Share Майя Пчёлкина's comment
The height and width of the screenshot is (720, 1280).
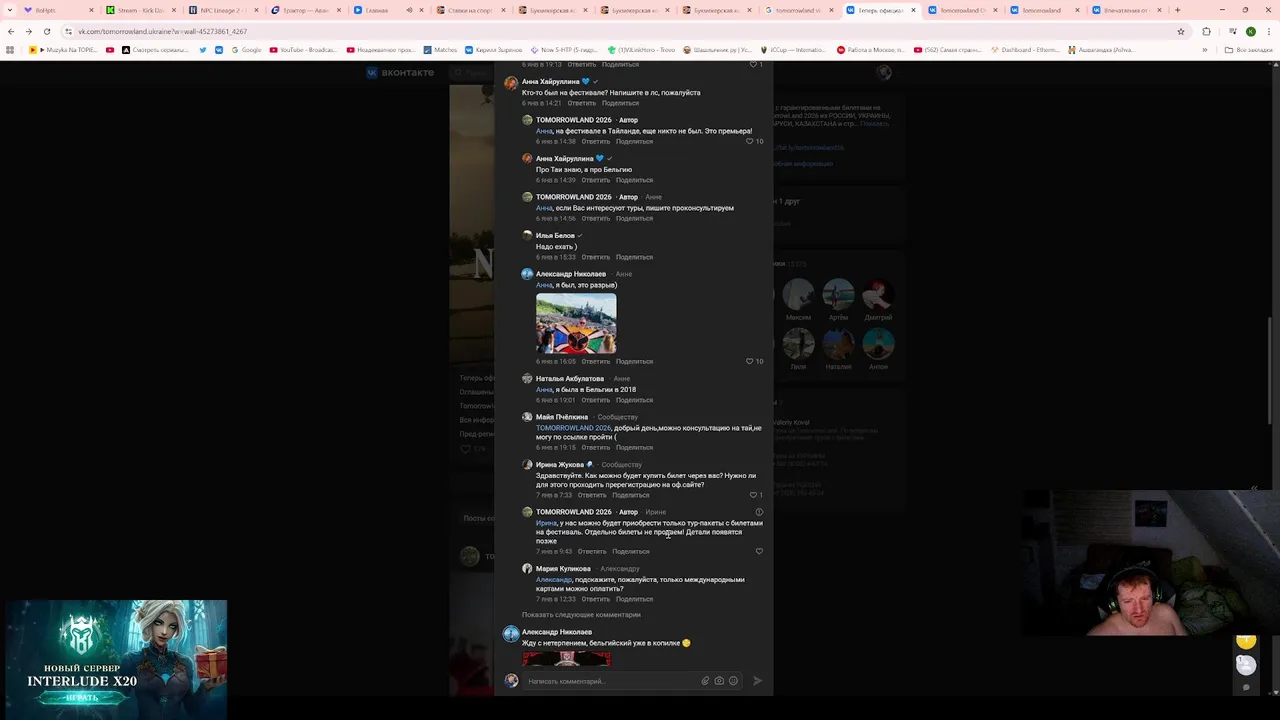634,447
